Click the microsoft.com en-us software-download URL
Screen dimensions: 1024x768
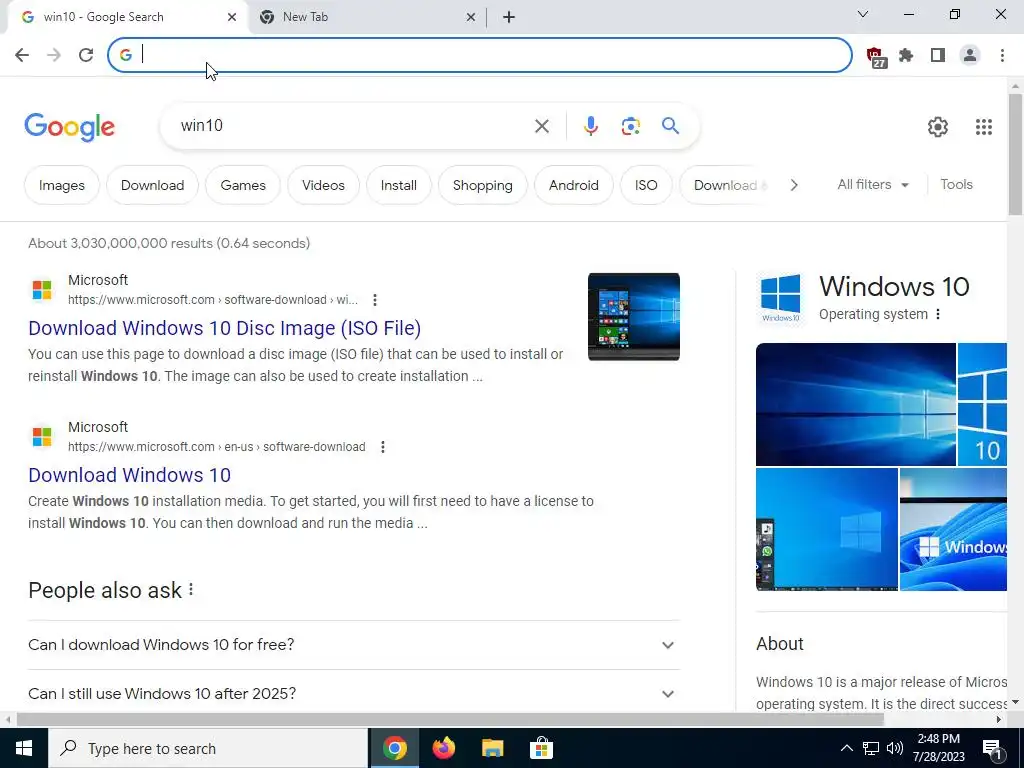click(217, 447)
